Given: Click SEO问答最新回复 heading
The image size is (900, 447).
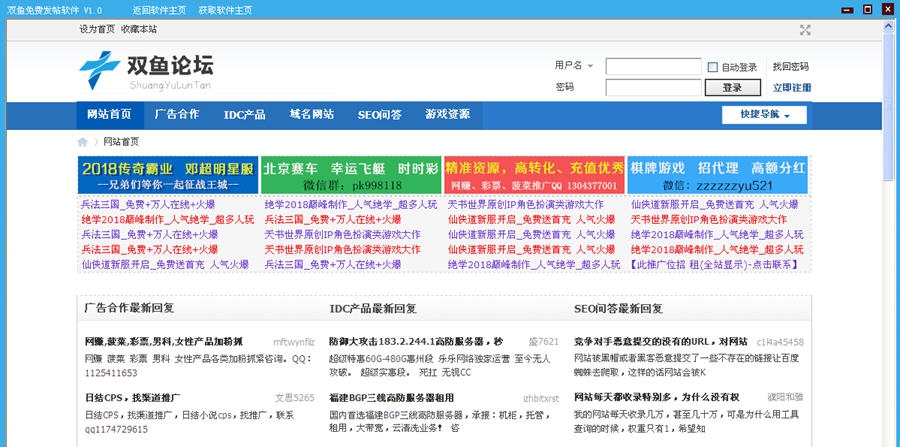Looking at the screenshot, I should tap(619, 308).
